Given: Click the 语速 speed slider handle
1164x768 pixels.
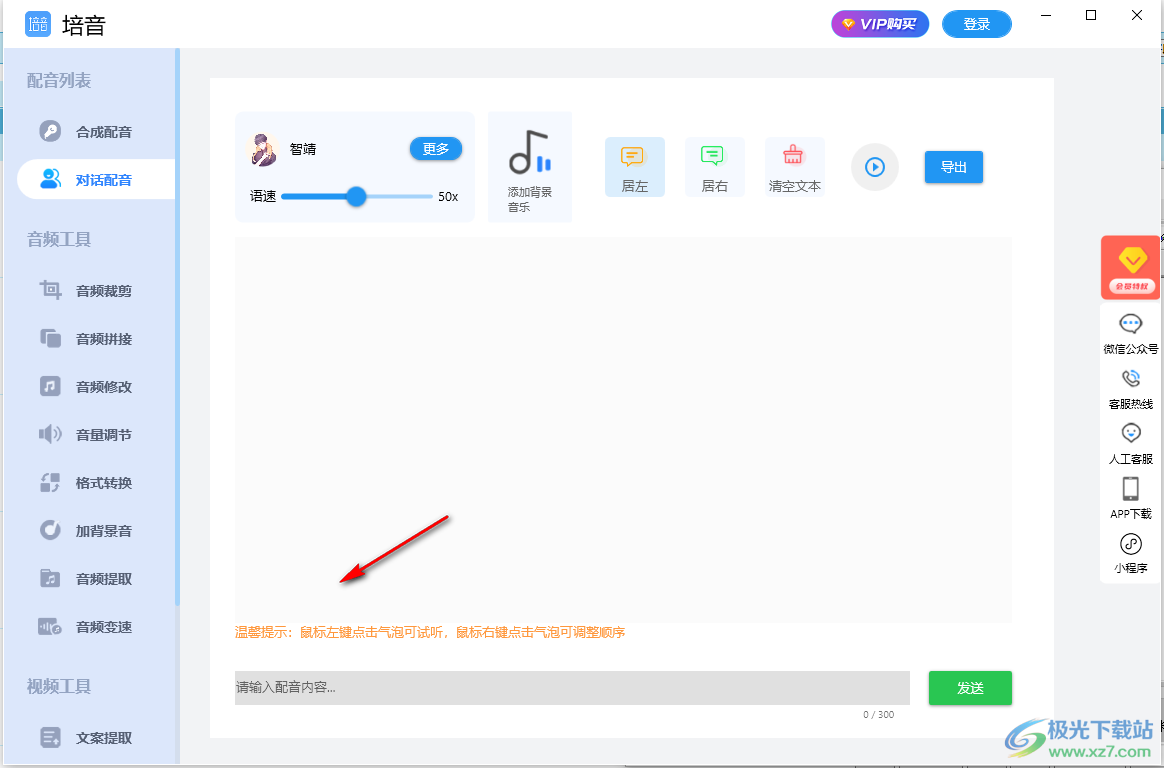Looking at the screenshot, I should click(x=356, y=197).
